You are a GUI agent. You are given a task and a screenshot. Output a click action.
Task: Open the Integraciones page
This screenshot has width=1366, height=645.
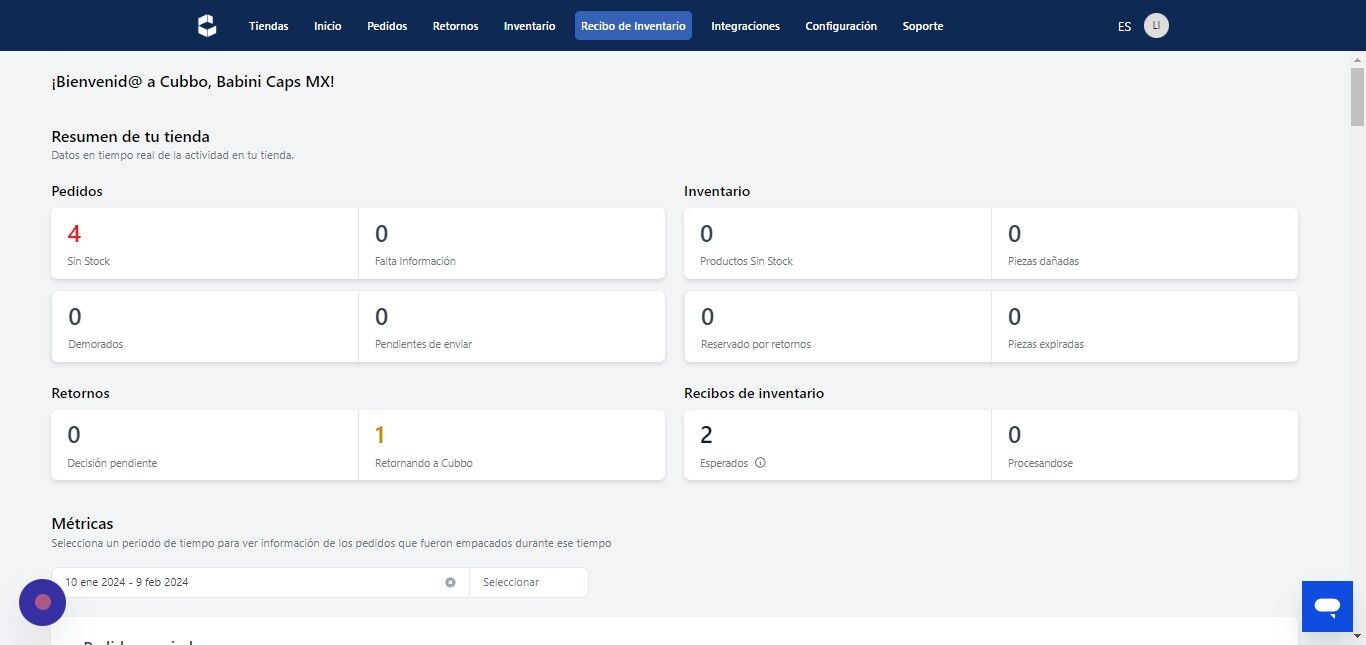coord(745,26)
